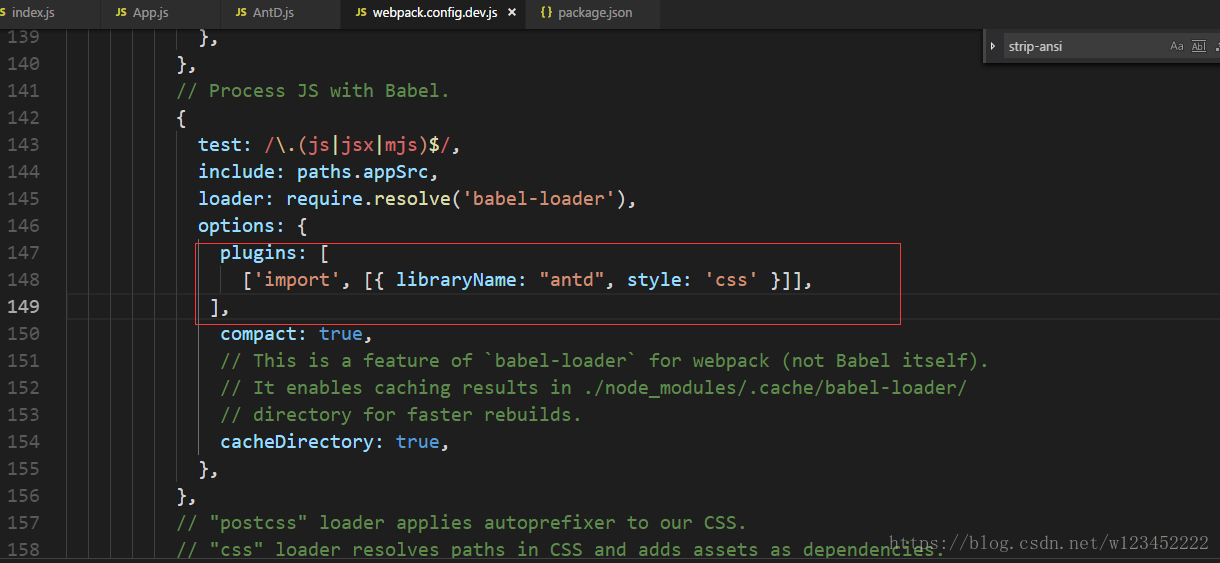Click line number 149 in the gutter
The width and height of the screenshot is (1220, 563).
pos(23,307)
